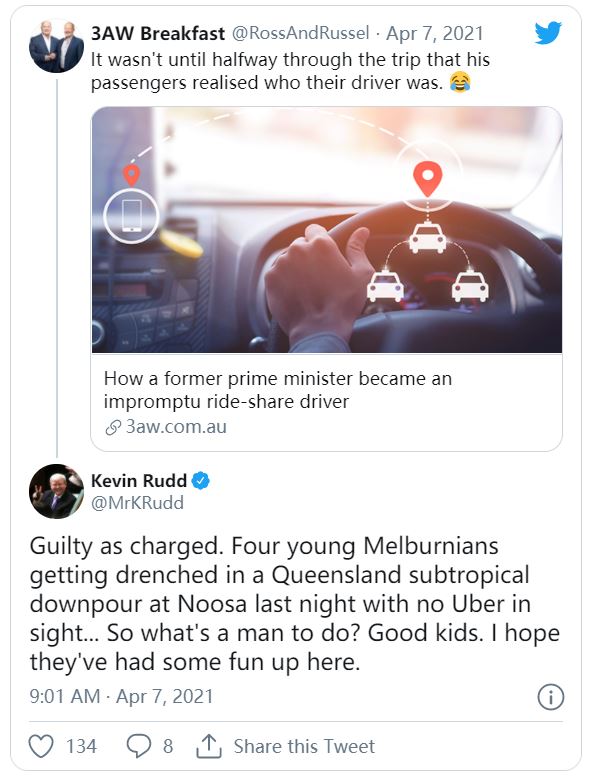Open Kevin Rudd's profile avatar

(56, 491)
